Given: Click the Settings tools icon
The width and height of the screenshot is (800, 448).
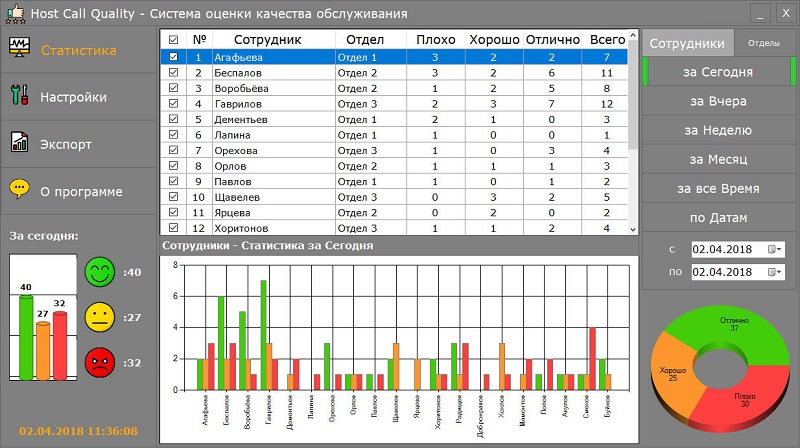Looking at the screenshot, I should point(19,97).
